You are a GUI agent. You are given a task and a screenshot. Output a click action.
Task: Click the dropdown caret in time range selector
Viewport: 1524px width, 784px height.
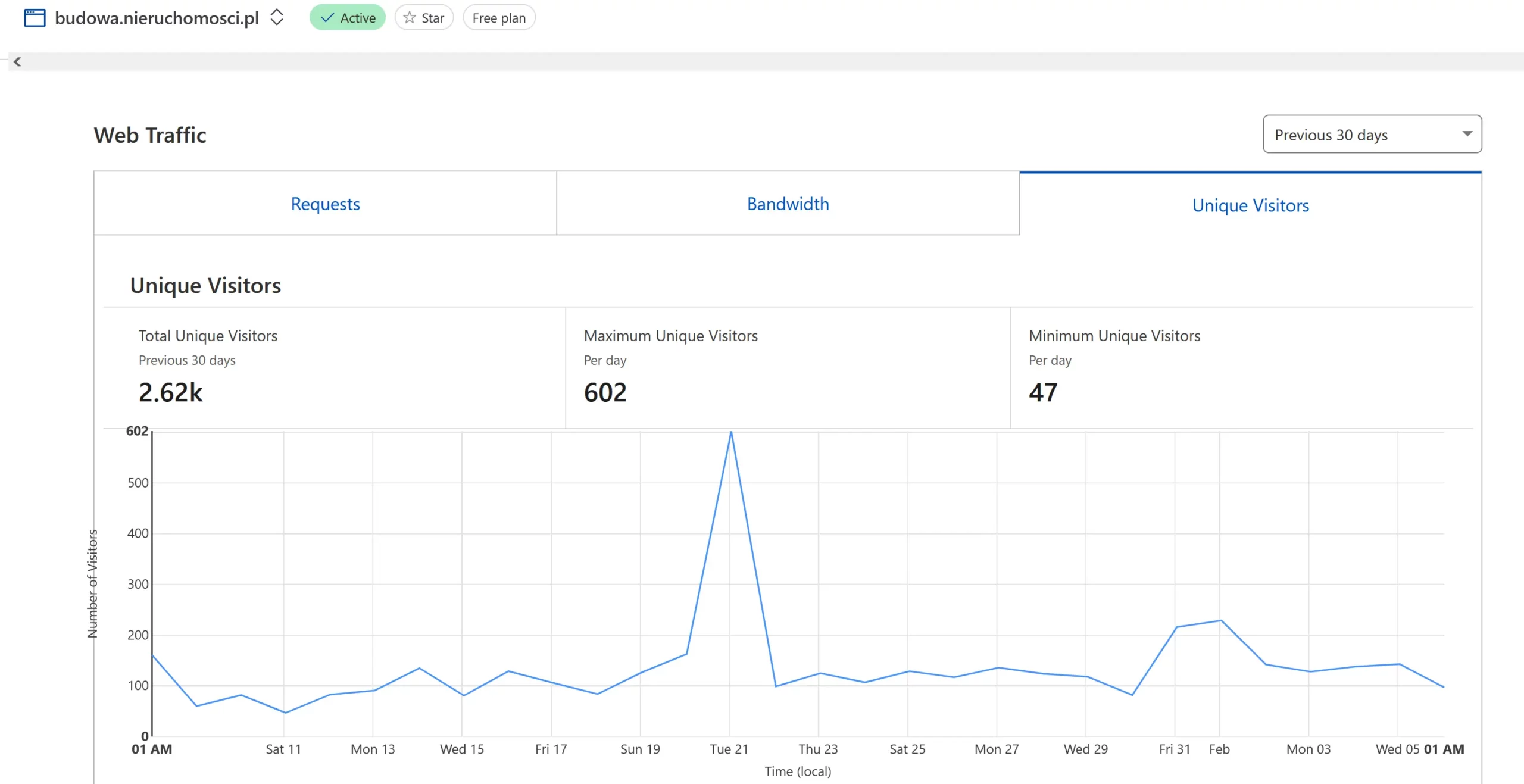coord(1467,134)
